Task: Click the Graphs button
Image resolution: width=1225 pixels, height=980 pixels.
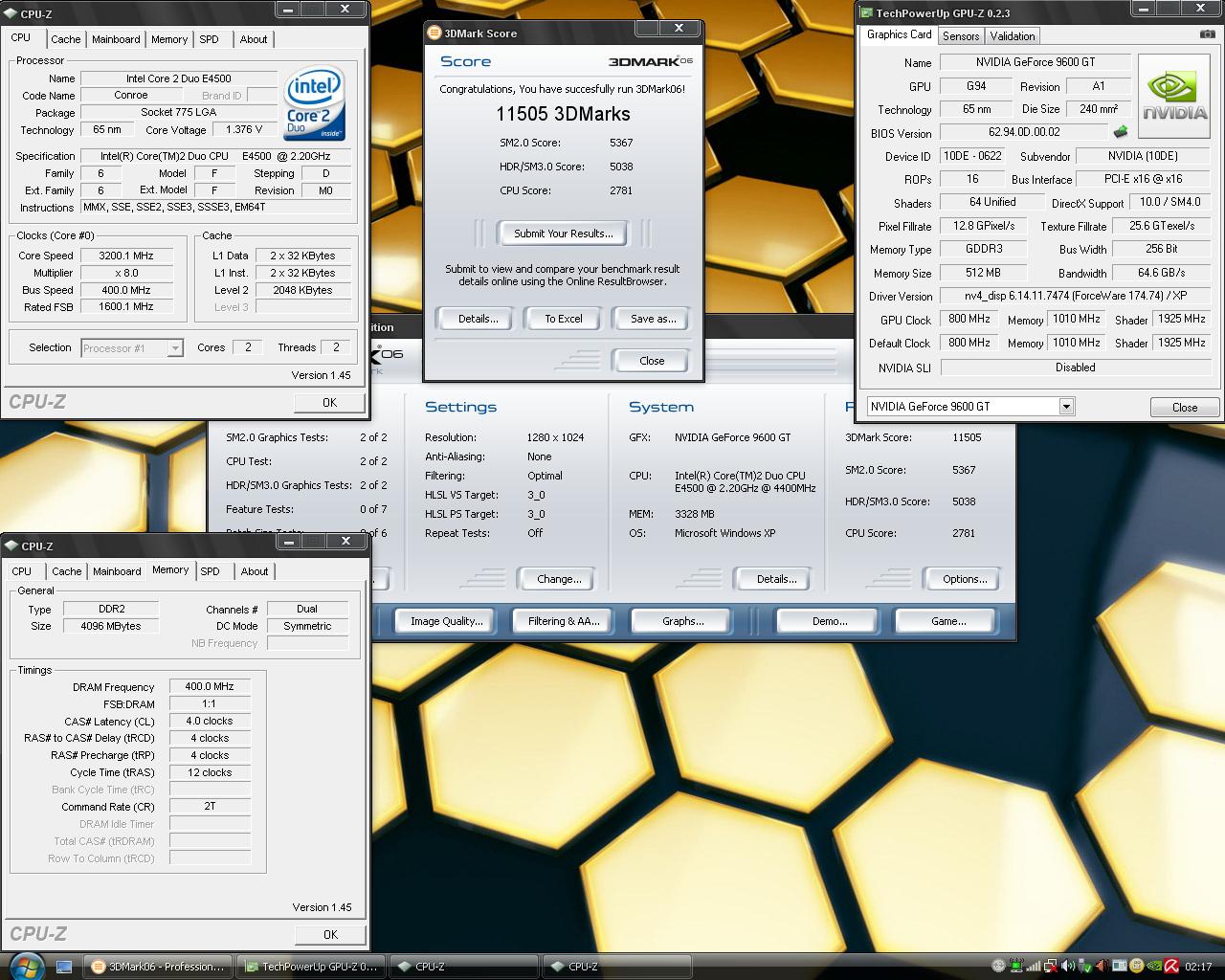Action: tap(682, 621)
